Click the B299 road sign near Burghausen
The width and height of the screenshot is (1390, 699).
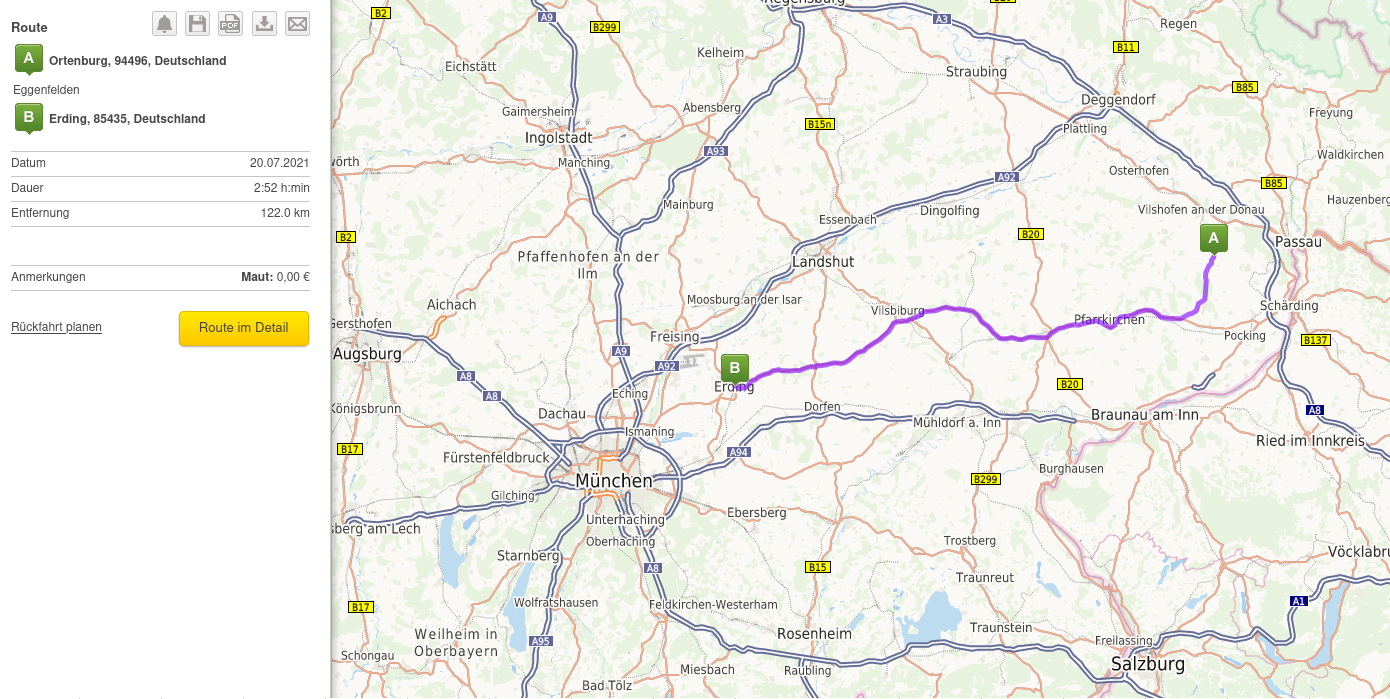click(x=986, y=480)
